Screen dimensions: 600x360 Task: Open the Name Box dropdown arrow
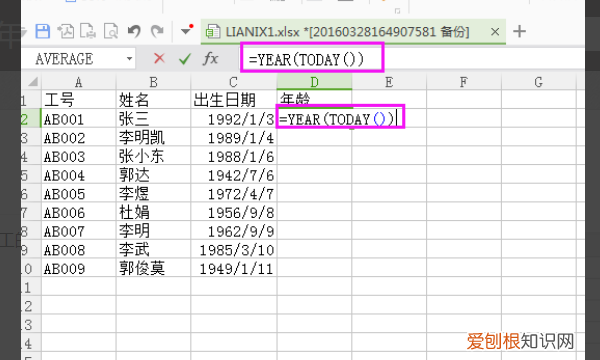tap(130, 59)
